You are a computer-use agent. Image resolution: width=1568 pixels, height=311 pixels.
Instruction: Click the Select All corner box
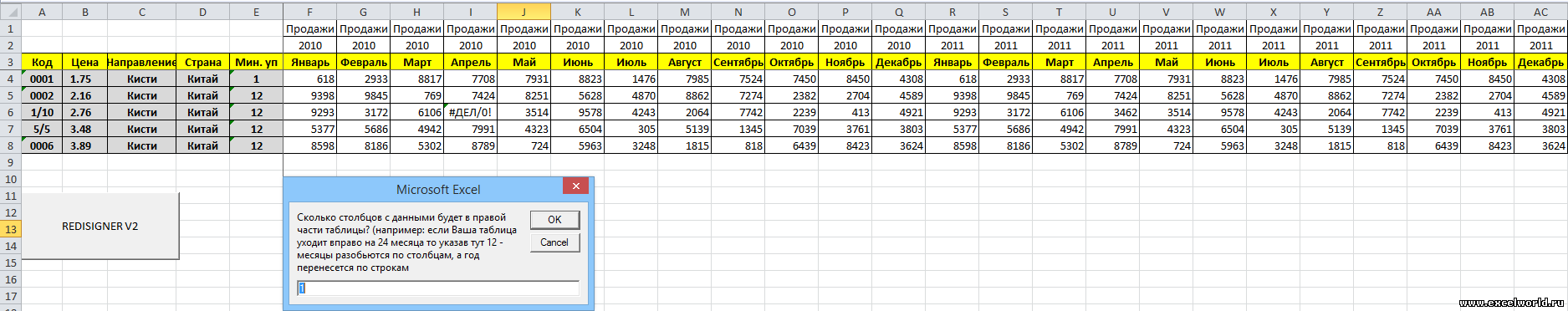point(10,12)
